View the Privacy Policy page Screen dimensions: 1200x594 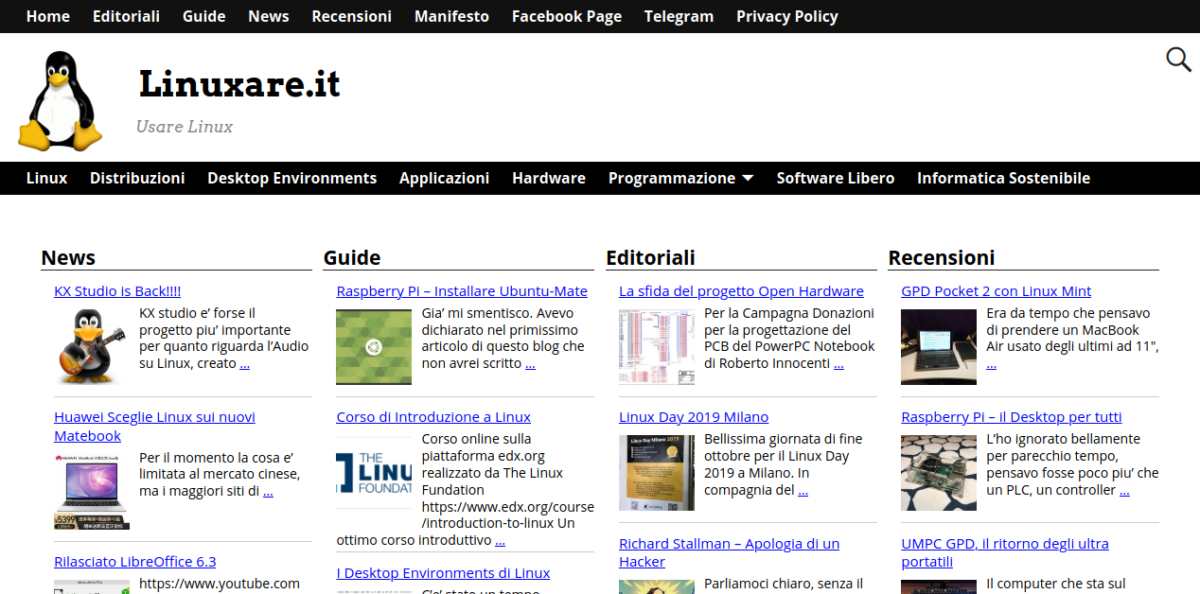coord(787,16)
